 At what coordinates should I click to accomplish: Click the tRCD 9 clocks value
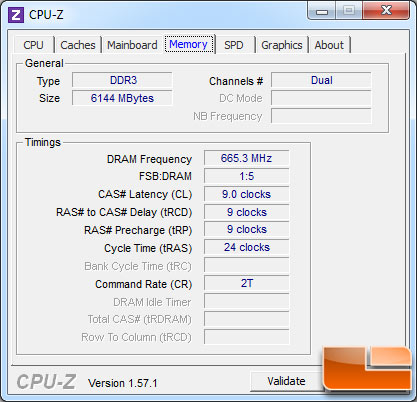pyautogui.click(x=247, y=212)
